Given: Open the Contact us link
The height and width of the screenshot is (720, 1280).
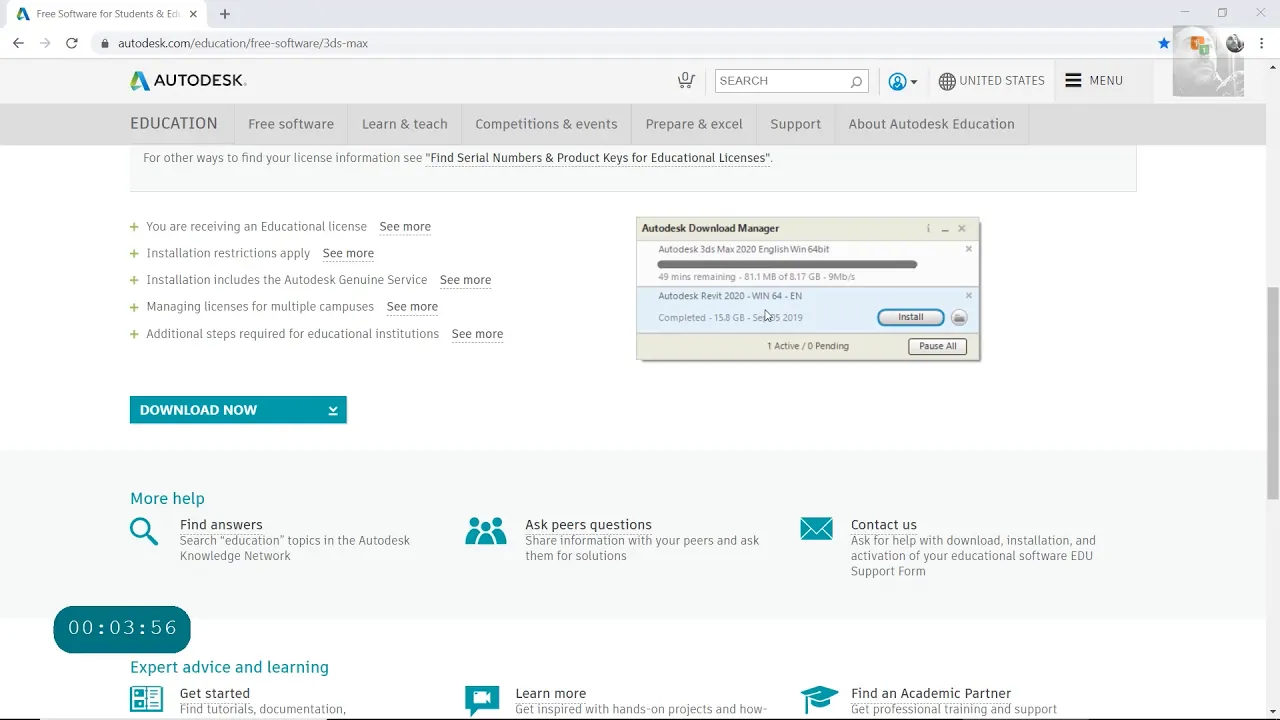Looking at the screenshot, I should [884, 525].
